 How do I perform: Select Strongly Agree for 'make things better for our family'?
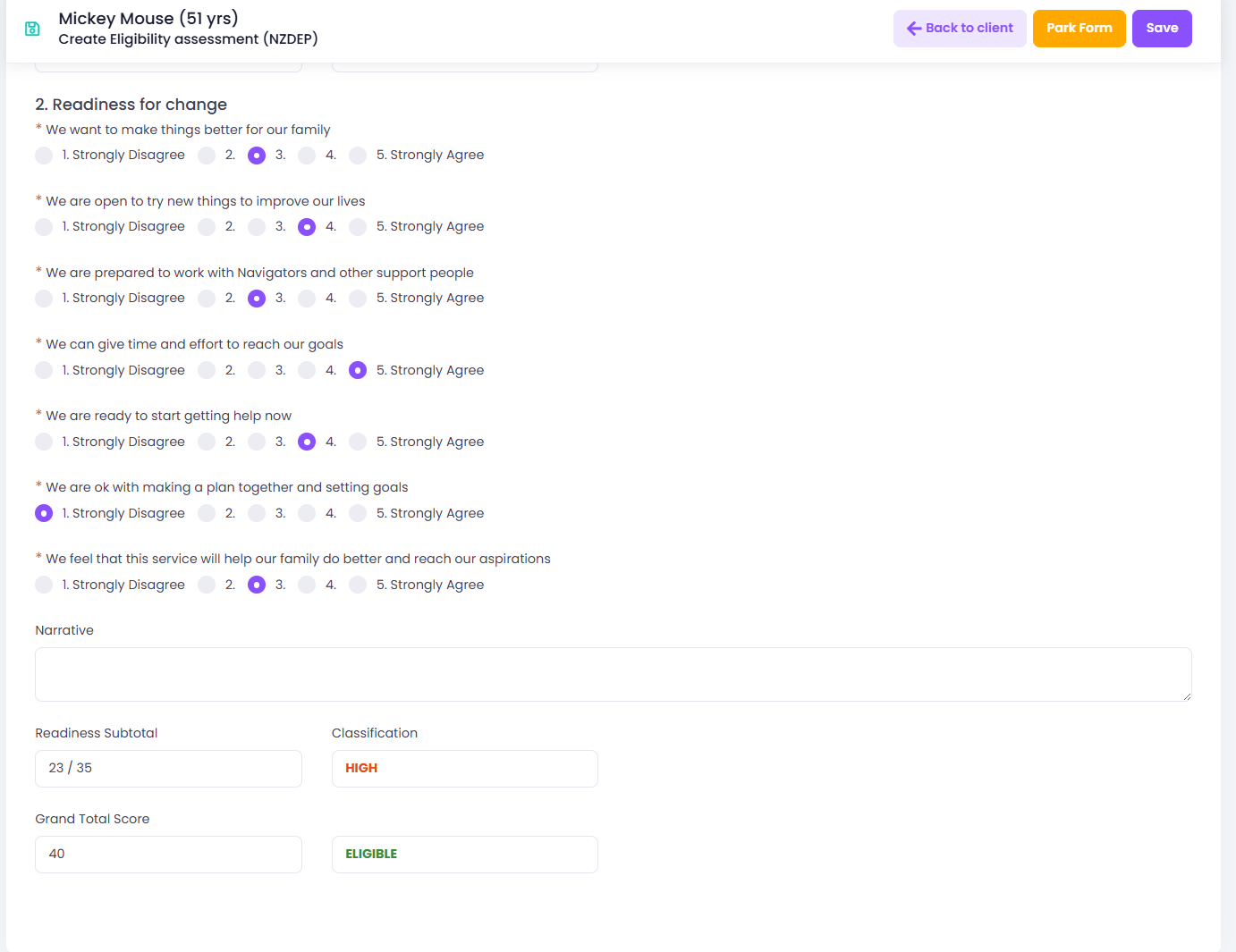(x=358, y=156)
